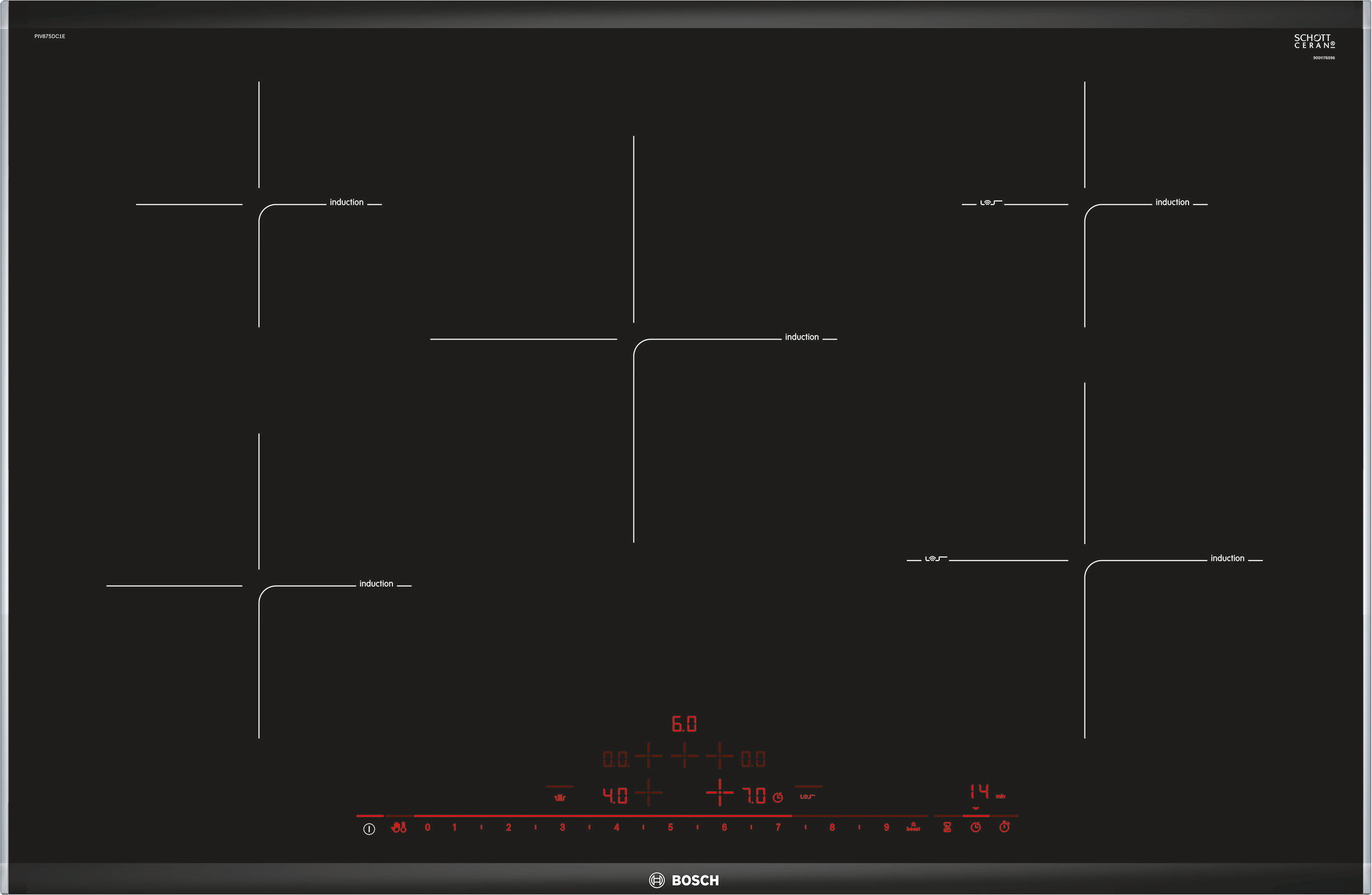Select the clock cooking-time timer icon

(x=975, y=828)
